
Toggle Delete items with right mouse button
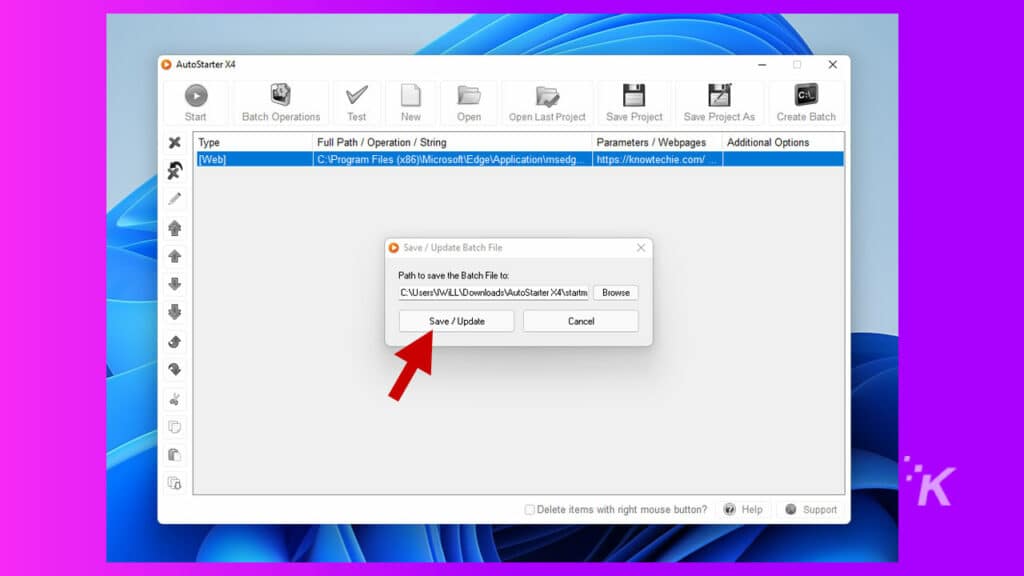pos(530,509)
